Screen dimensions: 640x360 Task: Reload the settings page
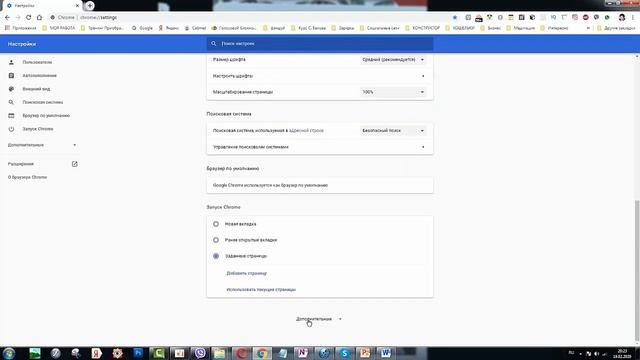pyautogui.click(x=29, y=18)
